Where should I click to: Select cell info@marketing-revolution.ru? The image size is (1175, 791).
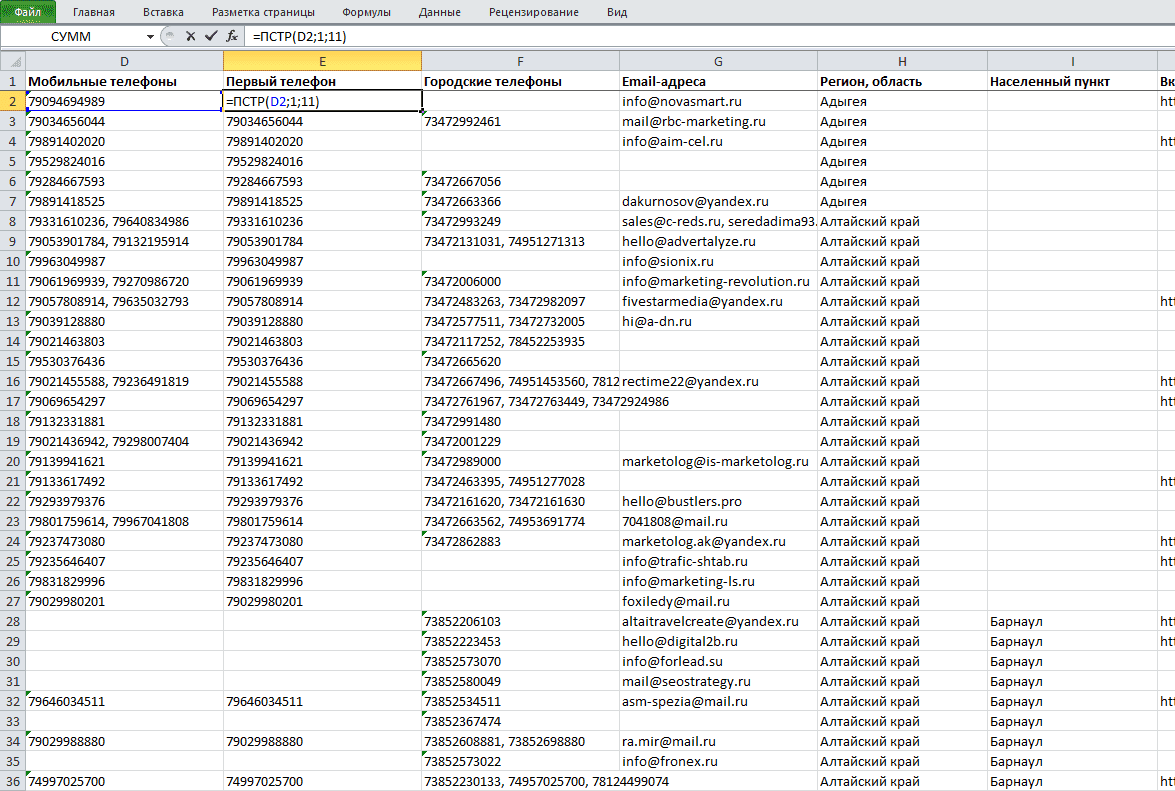[718, 282]
